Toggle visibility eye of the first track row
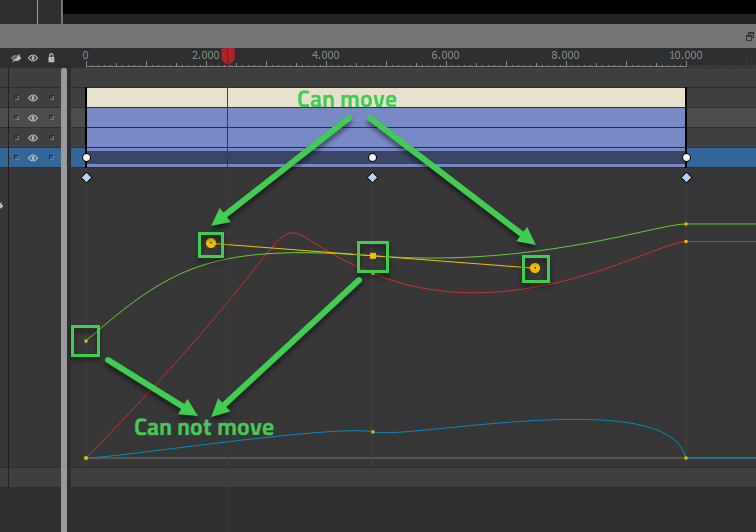This screenshot has width=756, height=532. coord(33,98)
